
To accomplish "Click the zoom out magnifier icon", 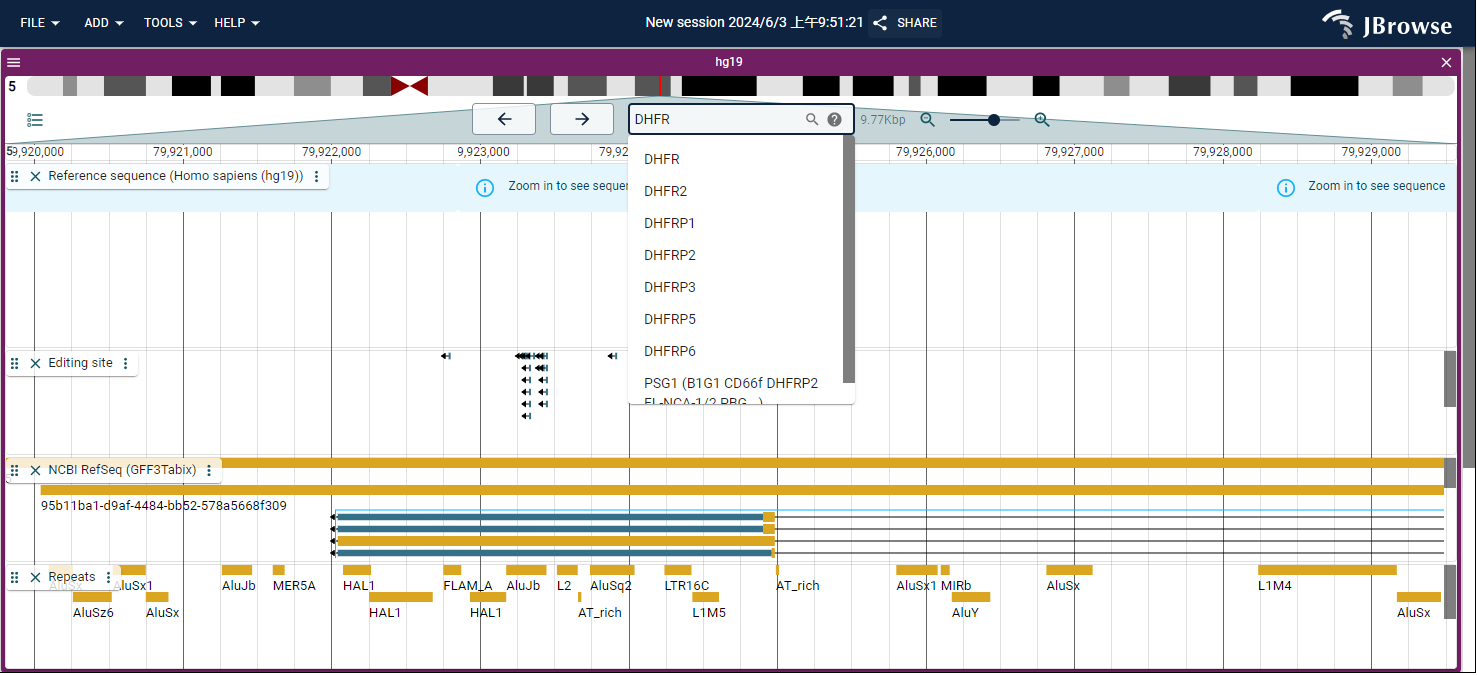I will 928,120.
